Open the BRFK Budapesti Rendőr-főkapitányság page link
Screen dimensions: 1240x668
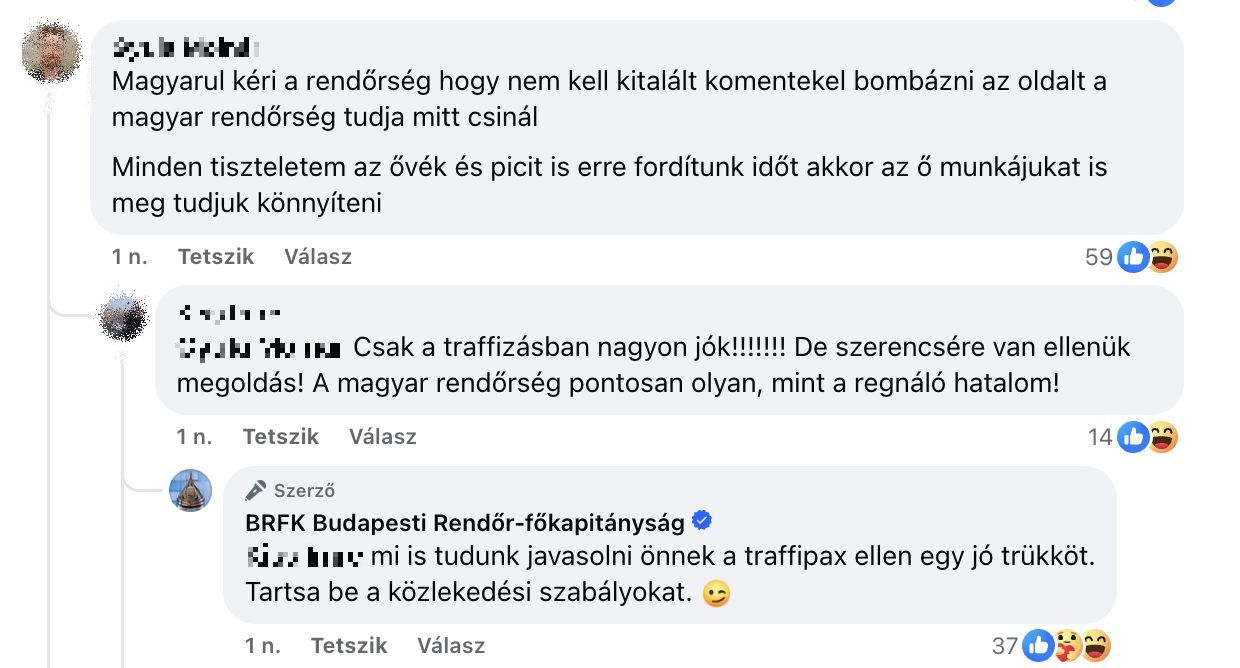pyautogui.click(x=465, y=522)
